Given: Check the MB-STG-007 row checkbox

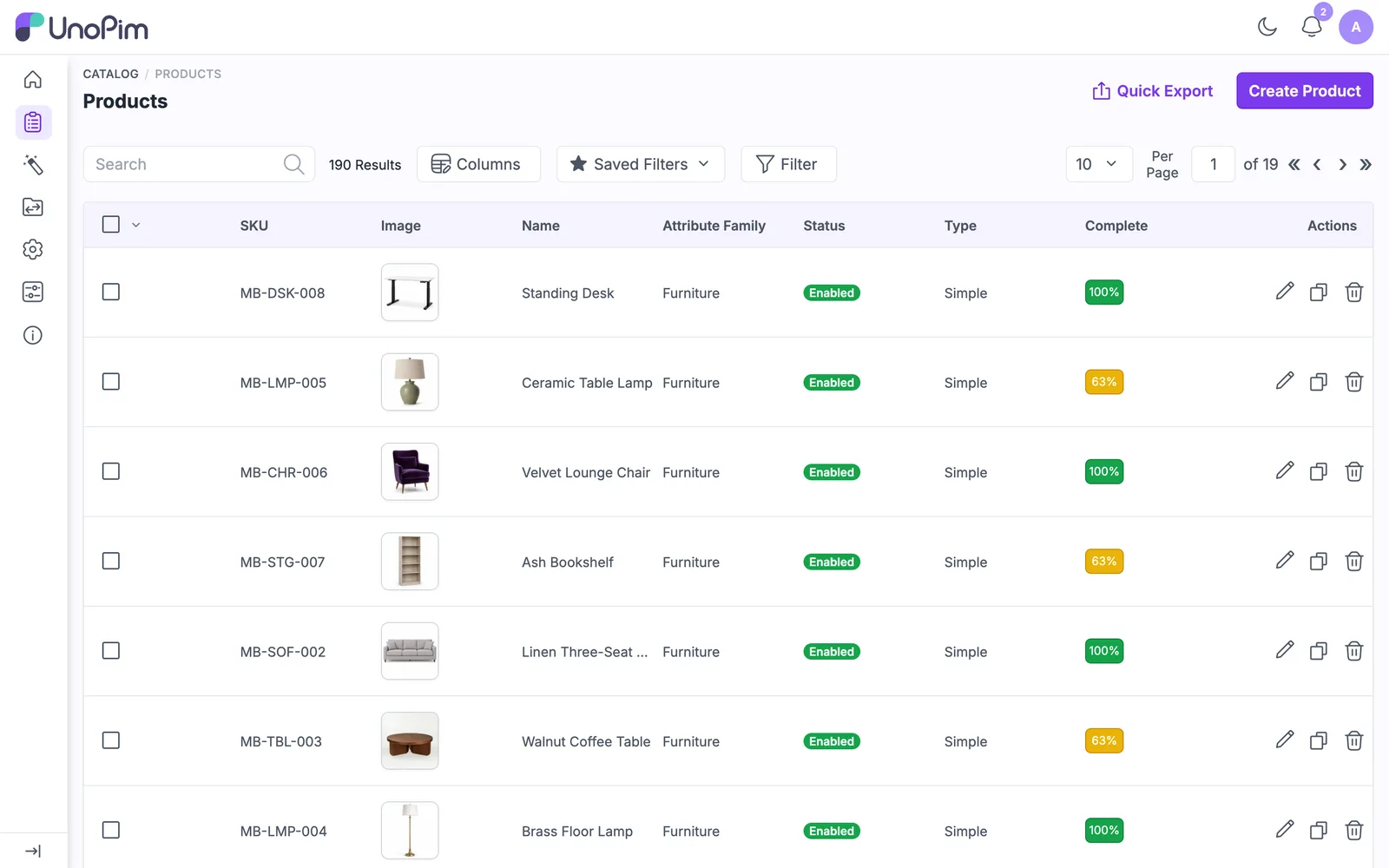Looking at the screenshot, I should pyautogui.click(x=111, y=561).
